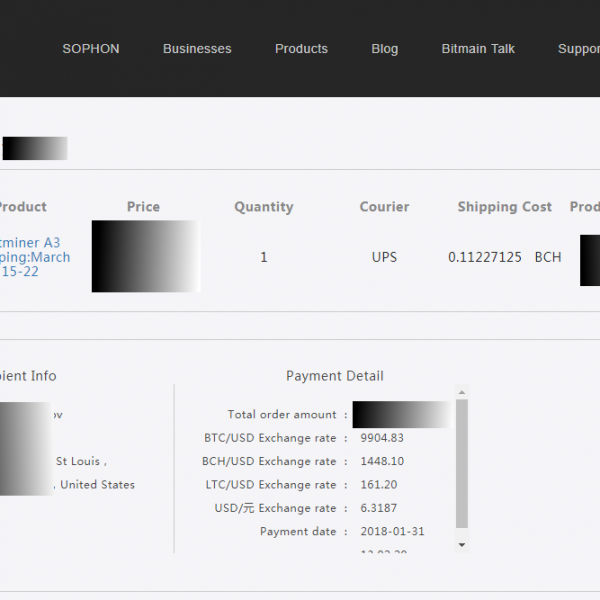
Task: Visit the Blog page
Action: tap(384, 48)
